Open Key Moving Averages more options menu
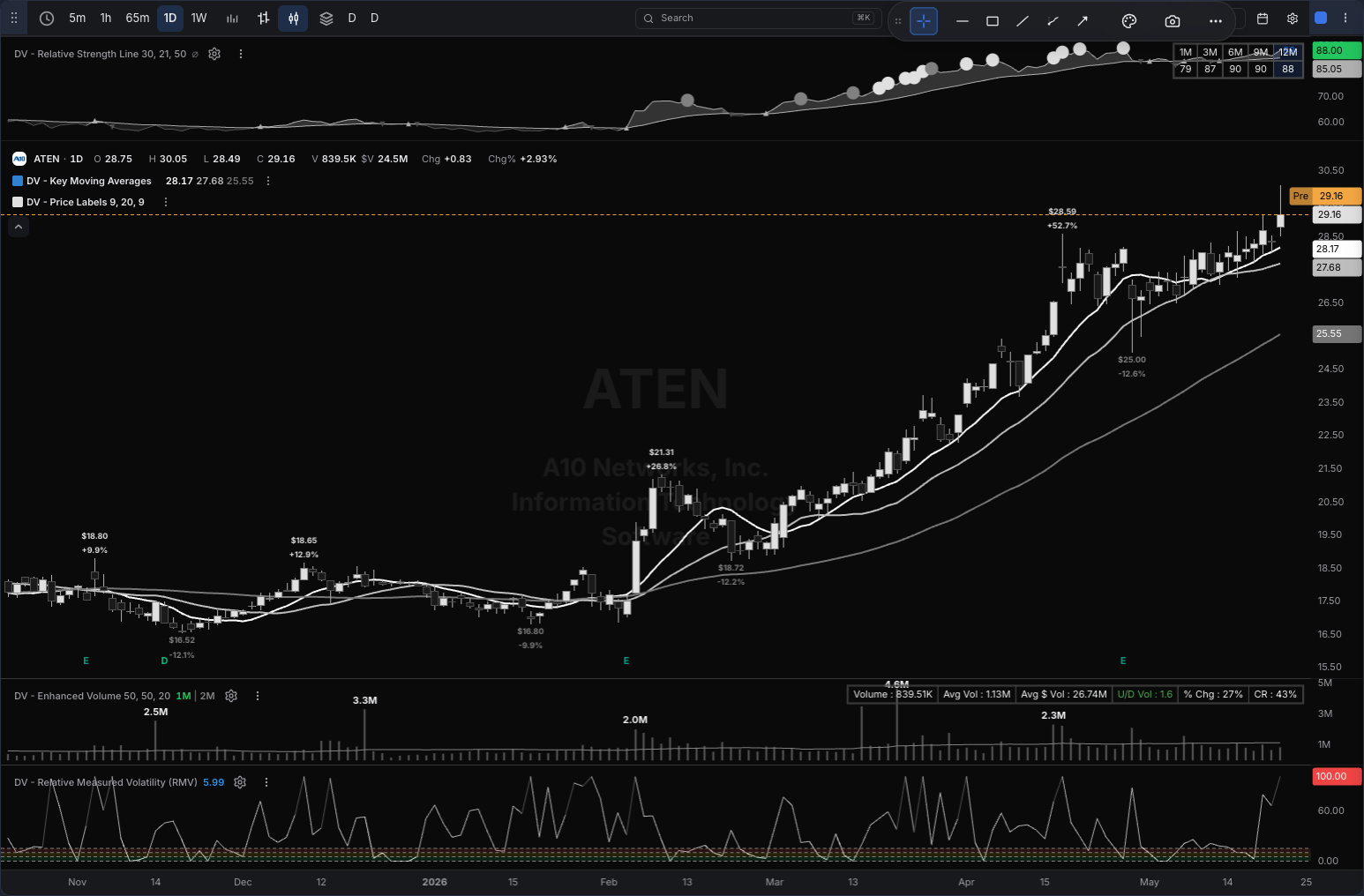Image resolution: width=1364 pixels, height=896 pixels. coord(268,181)
